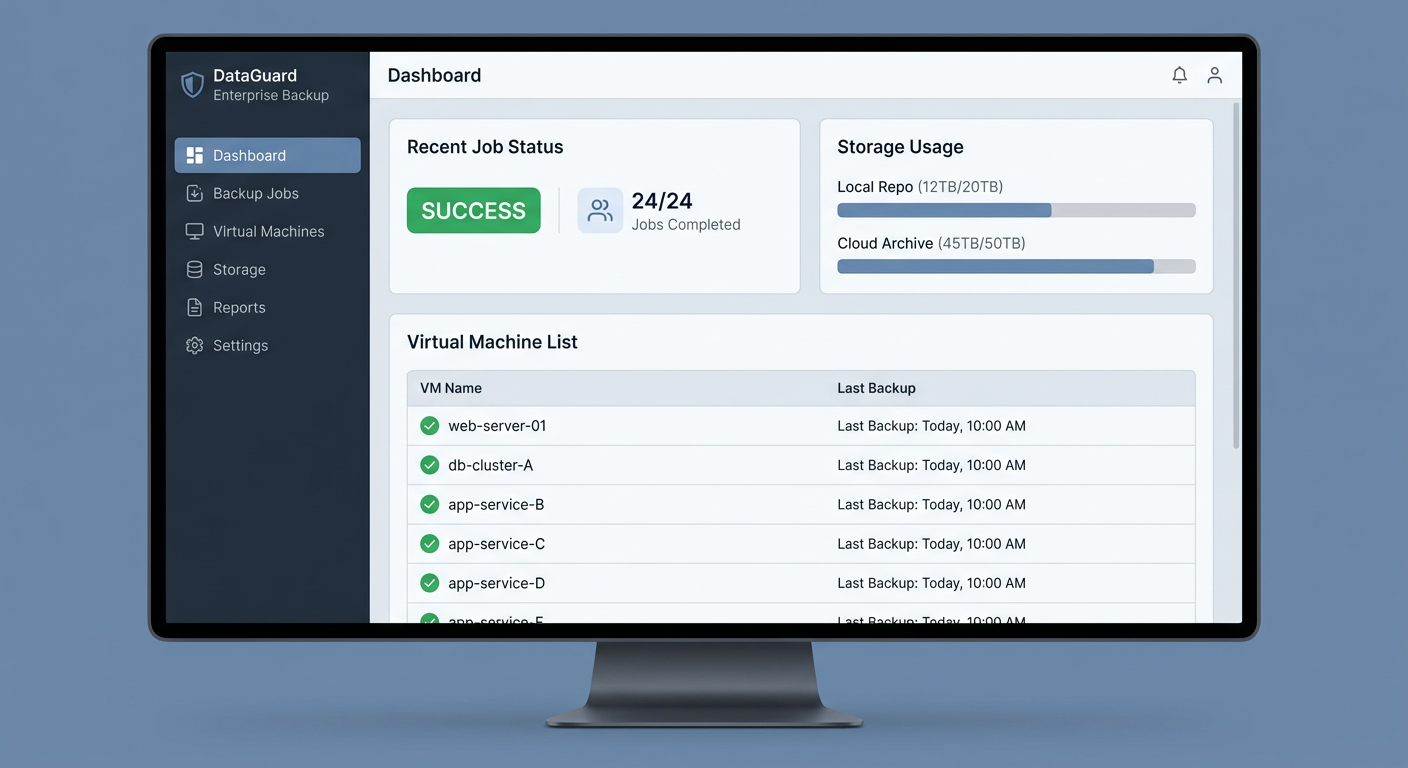Select the db-cluster-A VM name
The width and height of the screenshot is (1408, 768).
pos(491,465)
